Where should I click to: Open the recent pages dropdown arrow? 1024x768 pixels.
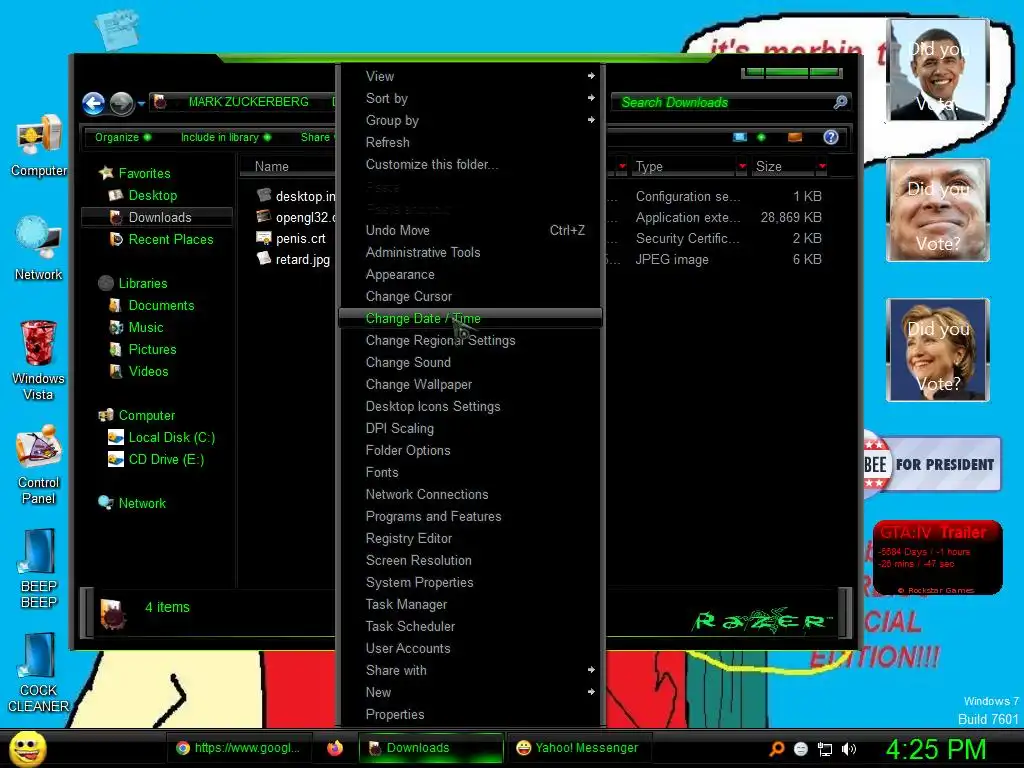pyautogui.click(x=141, y=103)
